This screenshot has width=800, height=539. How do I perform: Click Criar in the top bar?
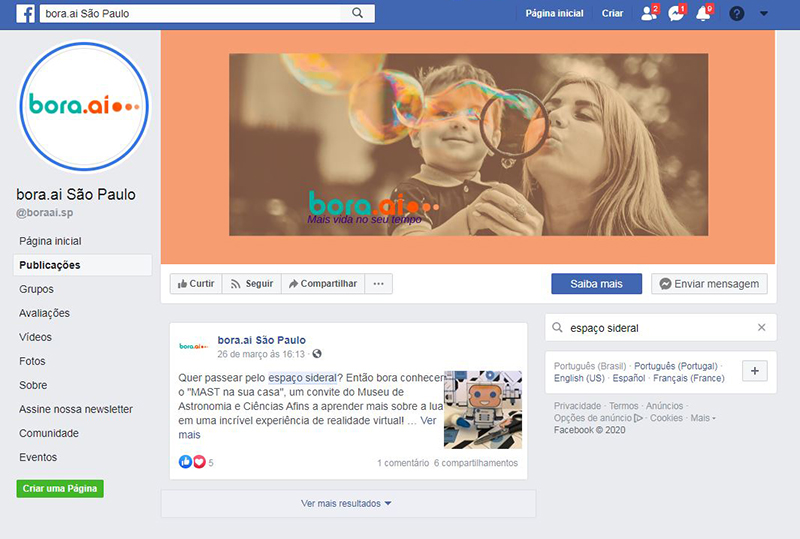click(x=612, y=13)
